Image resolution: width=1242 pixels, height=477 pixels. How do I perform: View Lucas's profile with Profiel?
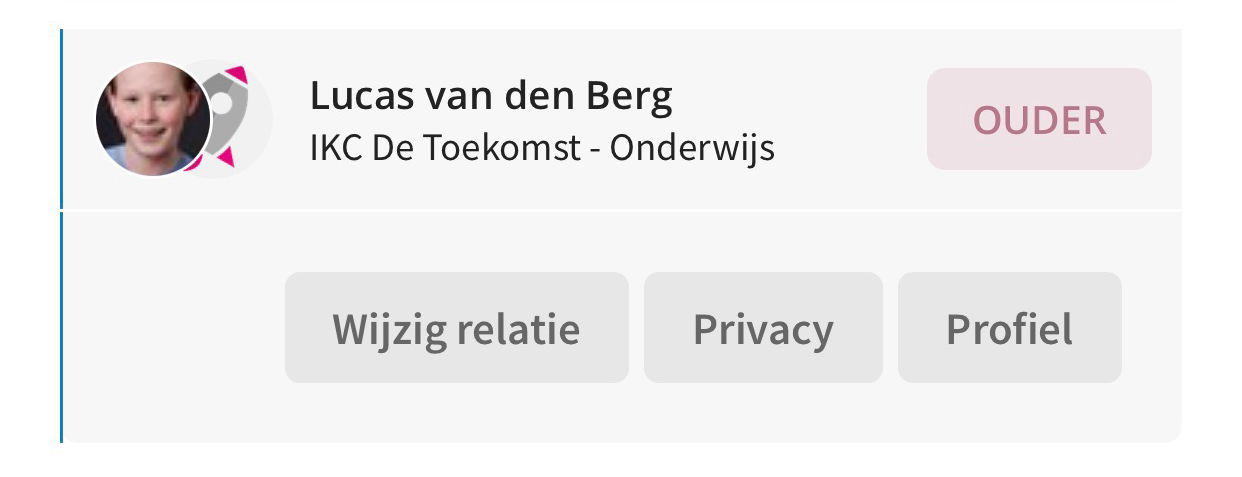pos(1009,328)
